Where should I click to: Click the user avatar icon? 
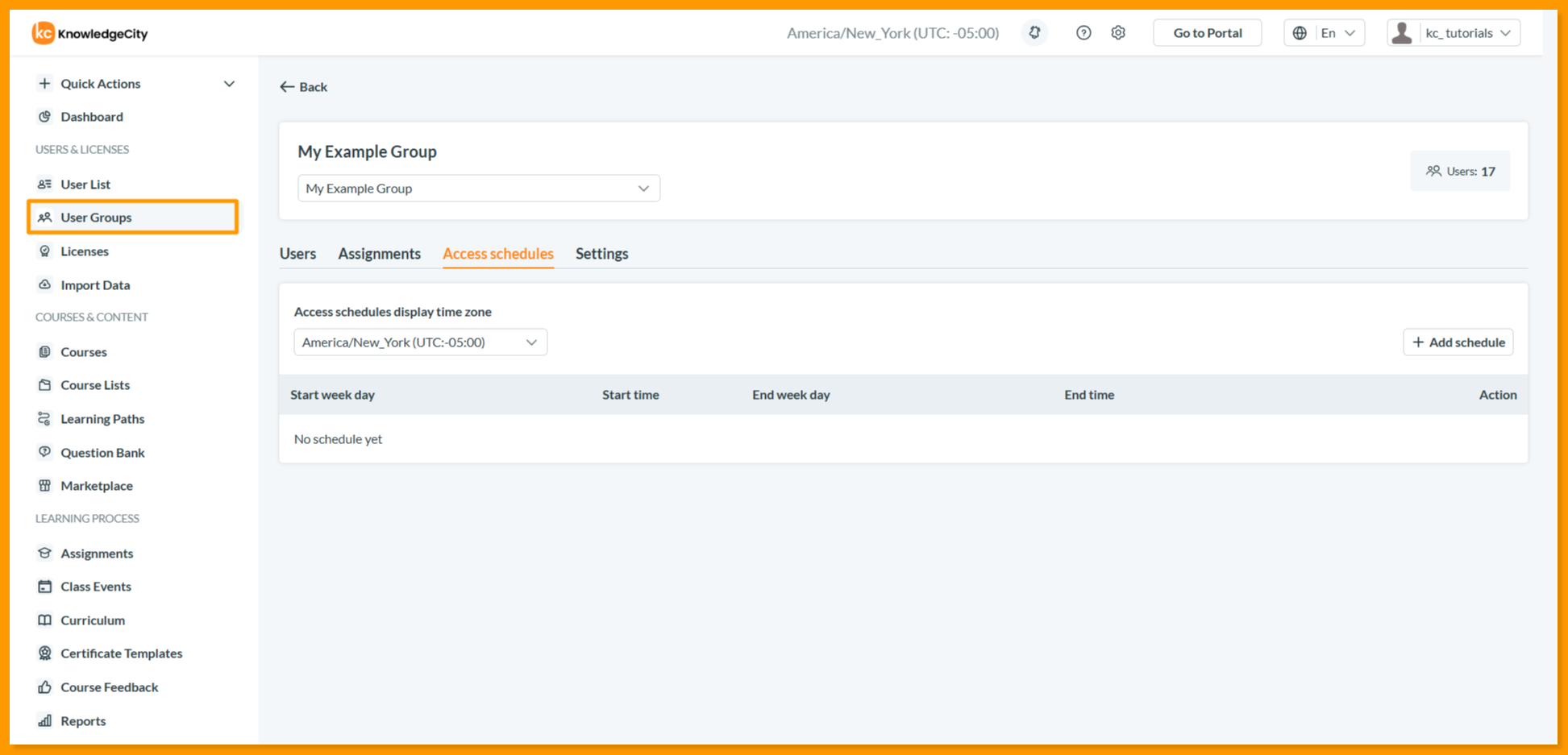(1402, 33)
